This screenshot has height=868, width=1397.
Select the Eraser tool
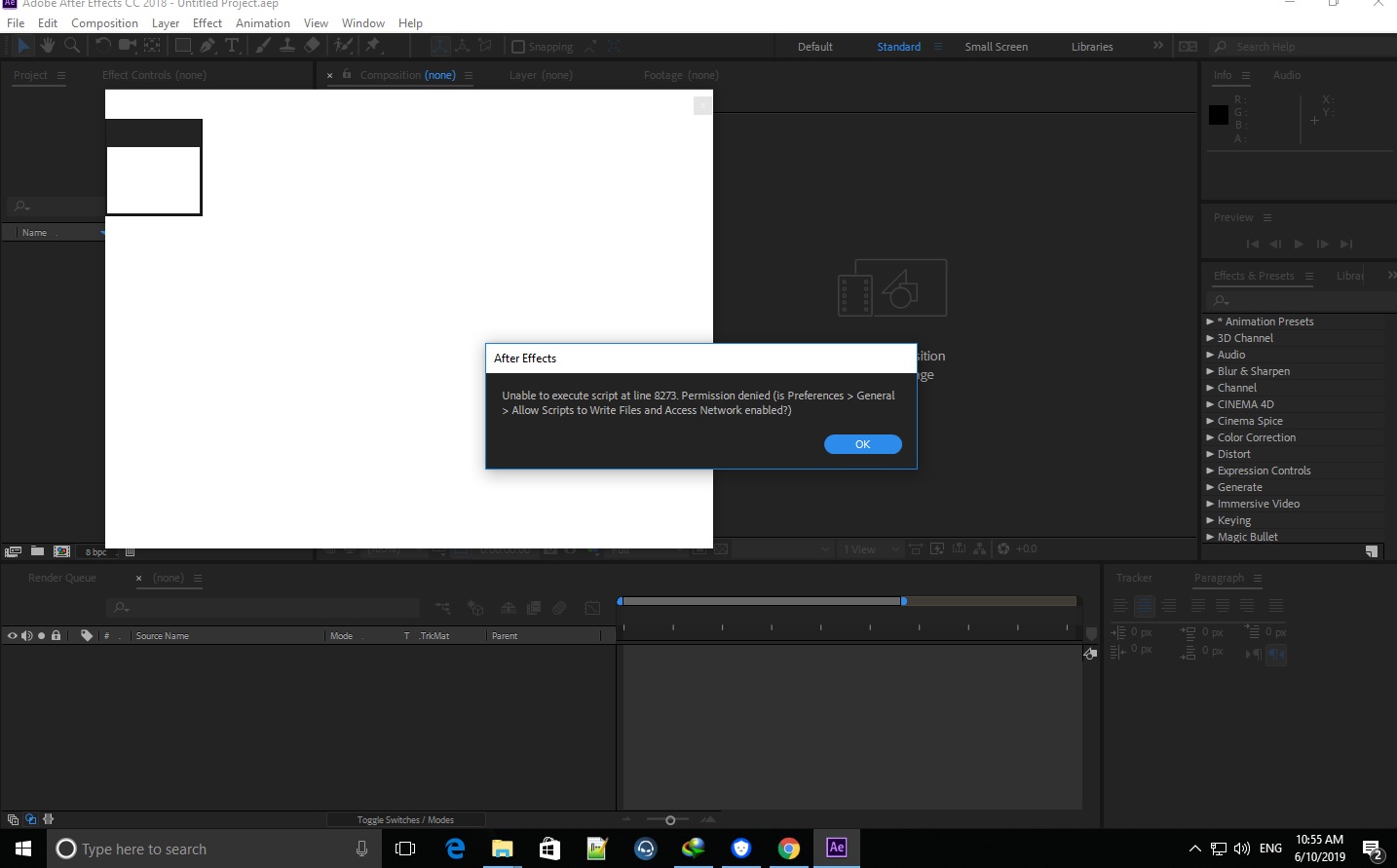(x=312, y=45)
